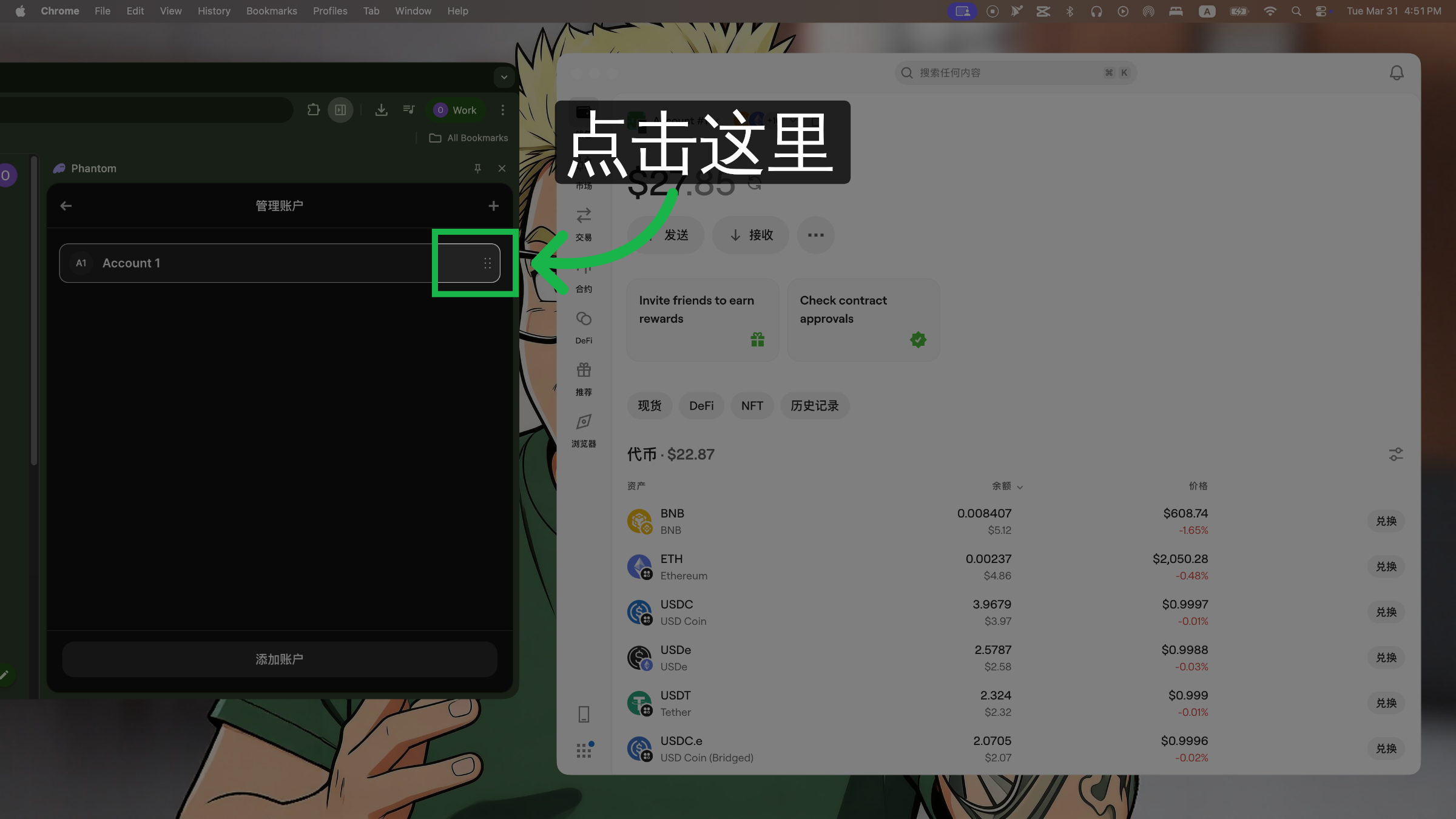Image resolution: width=1456 pixels, height=819 pixels.
Task: Click the 价格 column header
Action: pyautogui.click(x=1198, y=486)
